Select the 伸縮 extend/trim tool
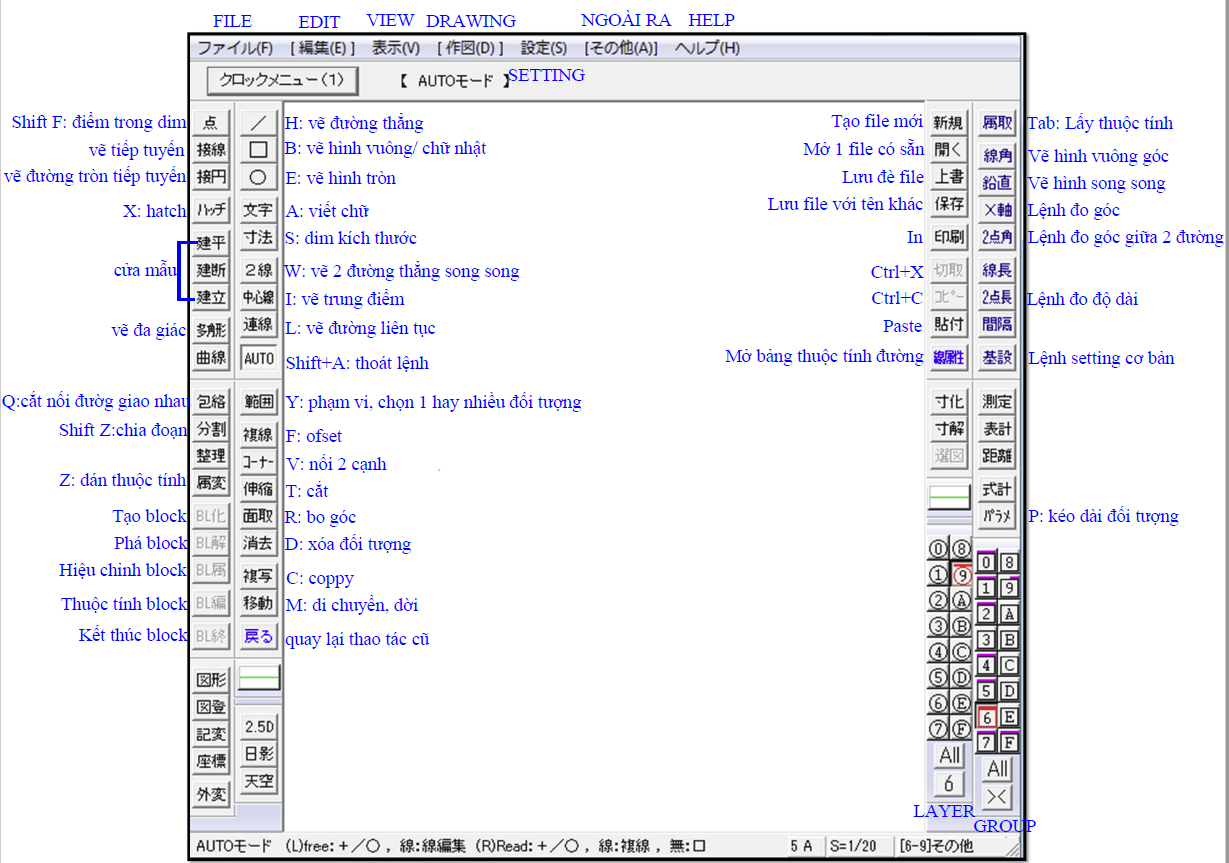Viewport: 1229px width, 863px height. (x=259, y=489)
